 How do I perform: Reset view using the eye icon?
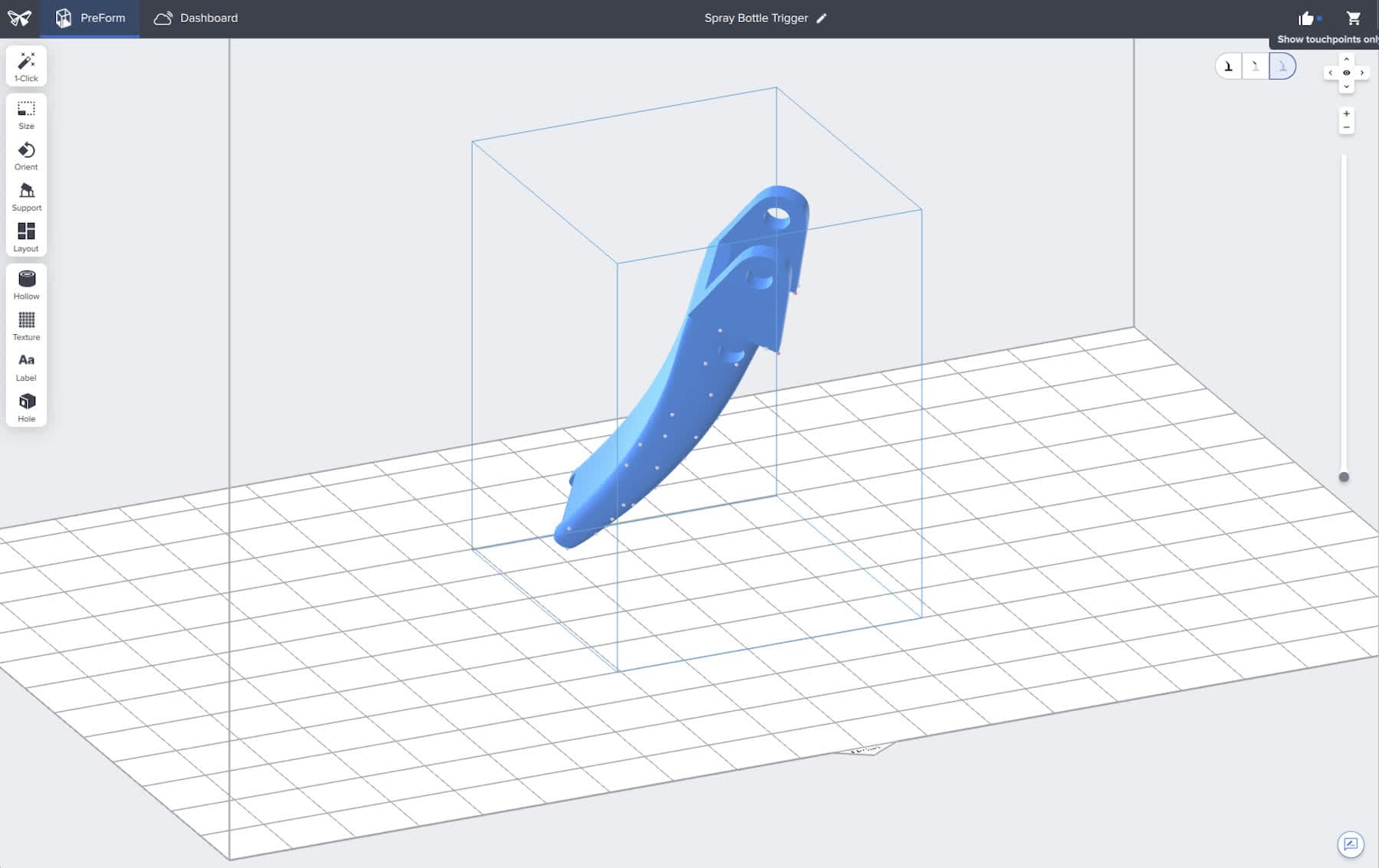coord(1346,73)
